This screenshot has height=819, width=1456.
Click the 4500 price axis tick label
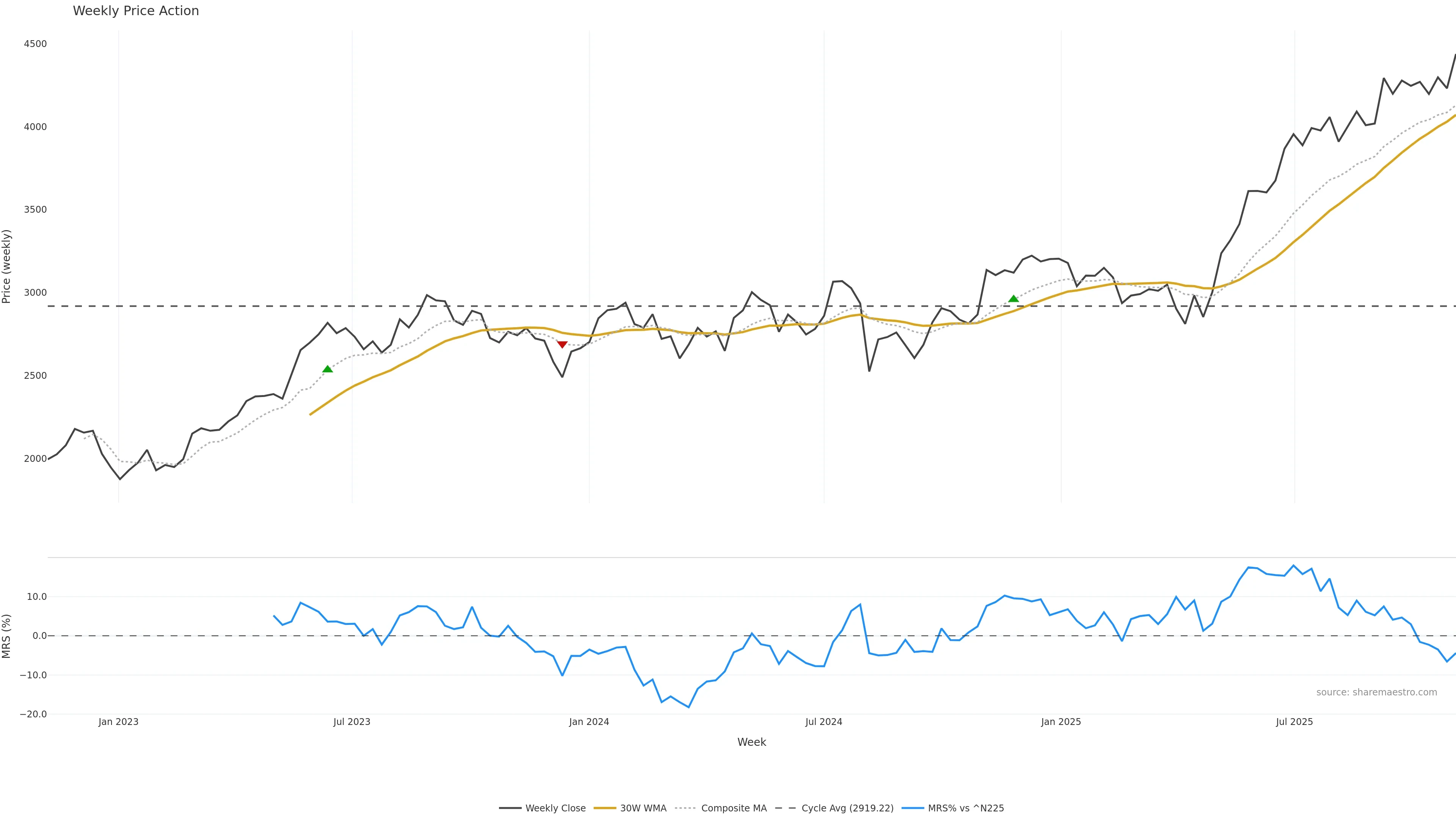point(35,44)
